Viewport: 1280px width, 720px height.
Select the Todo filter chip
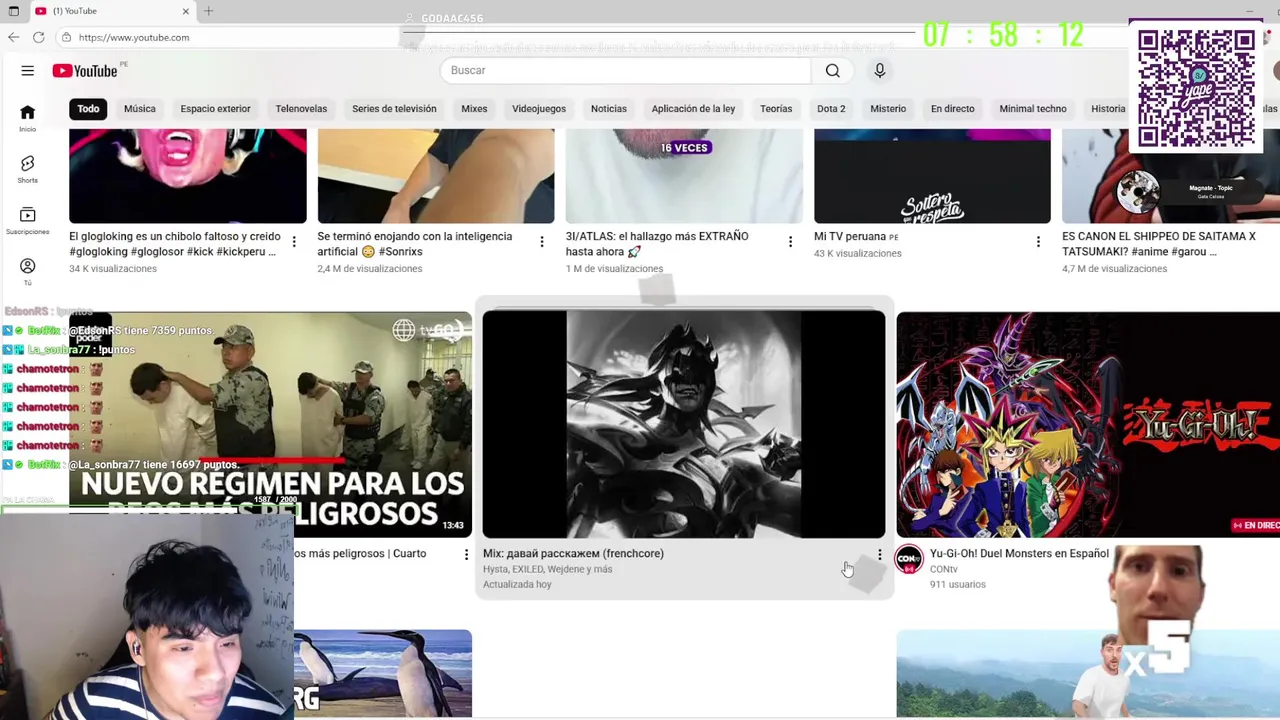pos(88,108)
